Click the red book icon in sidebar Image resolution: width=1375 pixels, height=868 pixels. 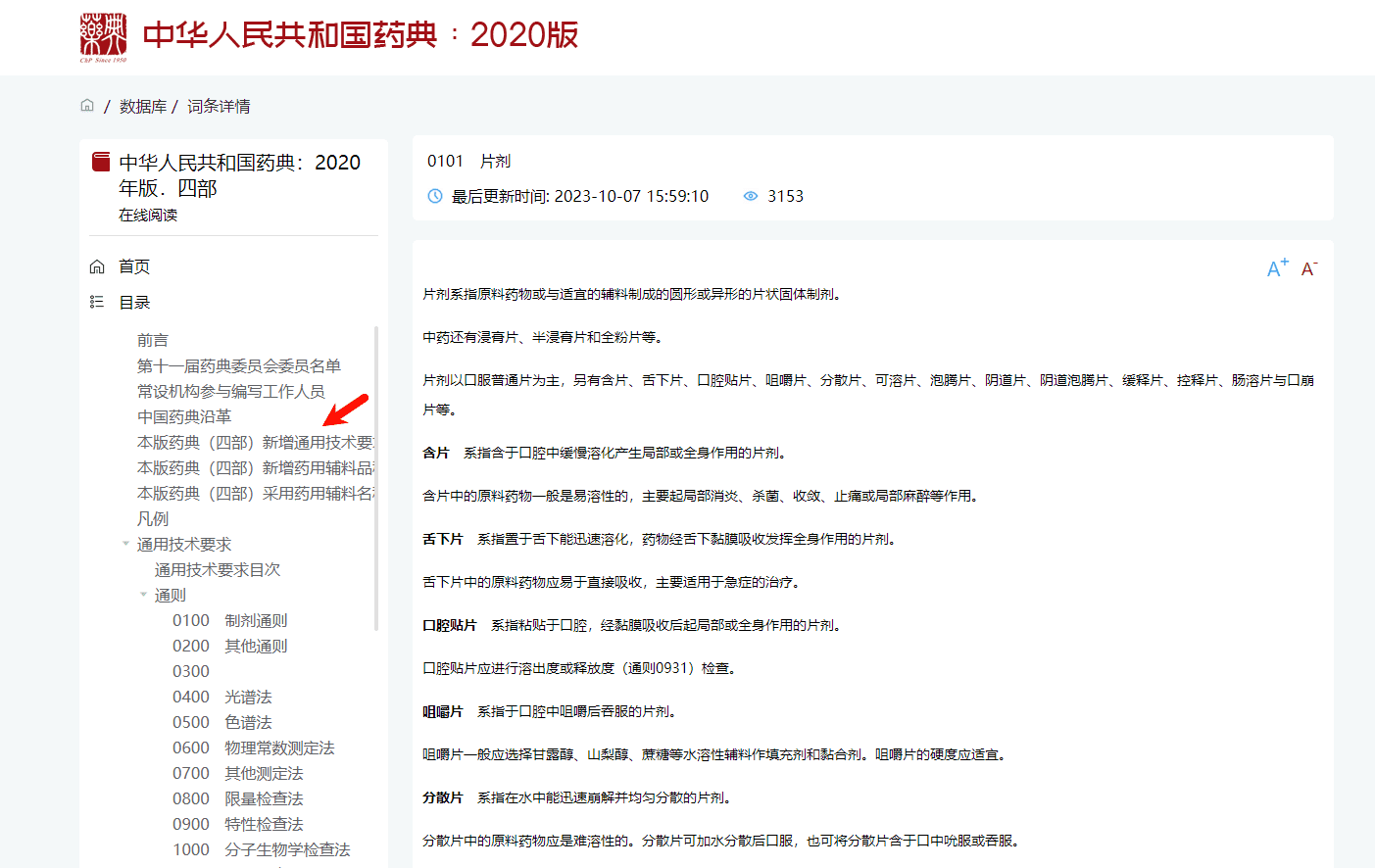(x=101, y=162)
